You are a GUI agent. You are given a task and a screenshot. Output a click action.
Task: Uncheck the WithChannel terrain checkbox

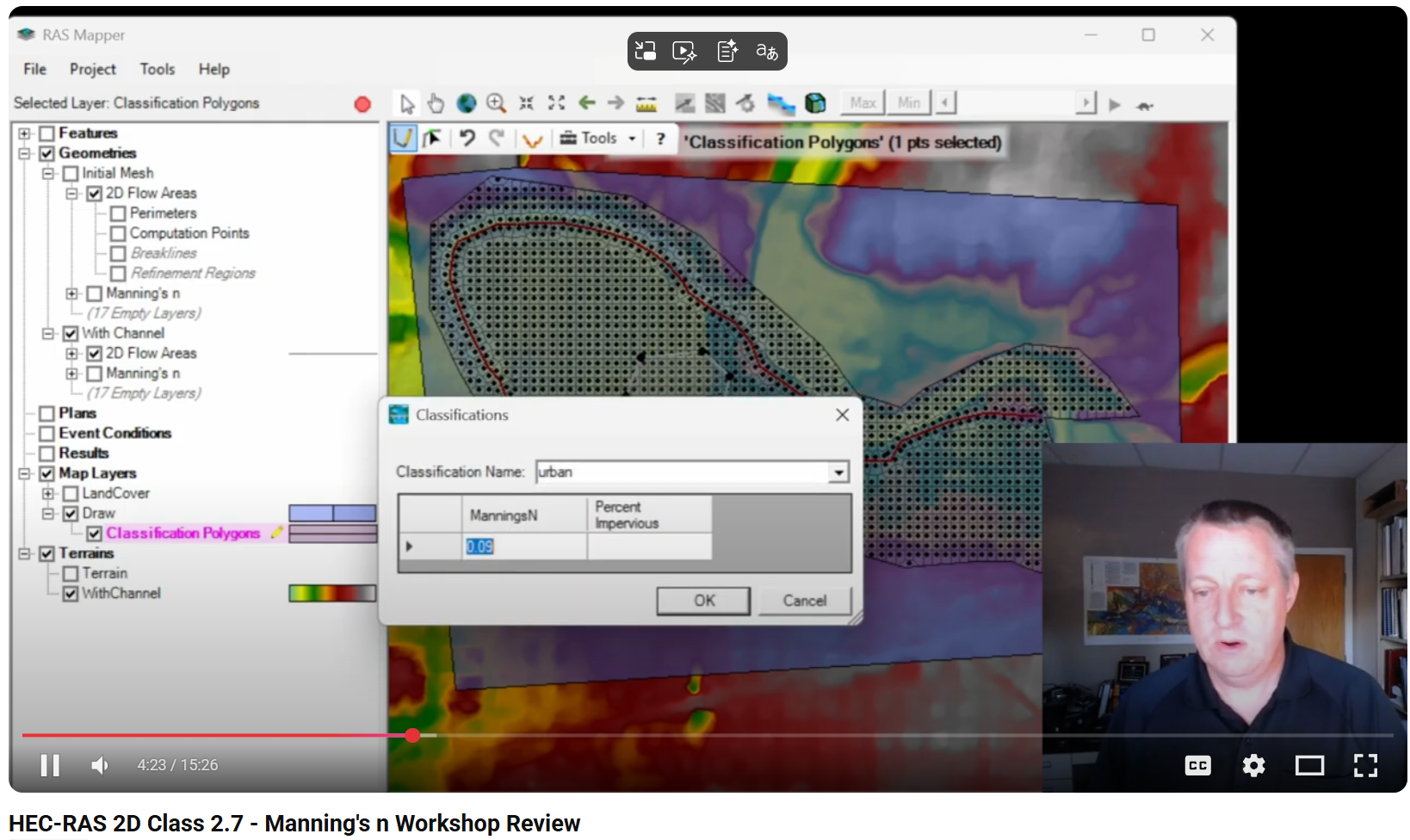pyautogui.click(x=71, y=594)
